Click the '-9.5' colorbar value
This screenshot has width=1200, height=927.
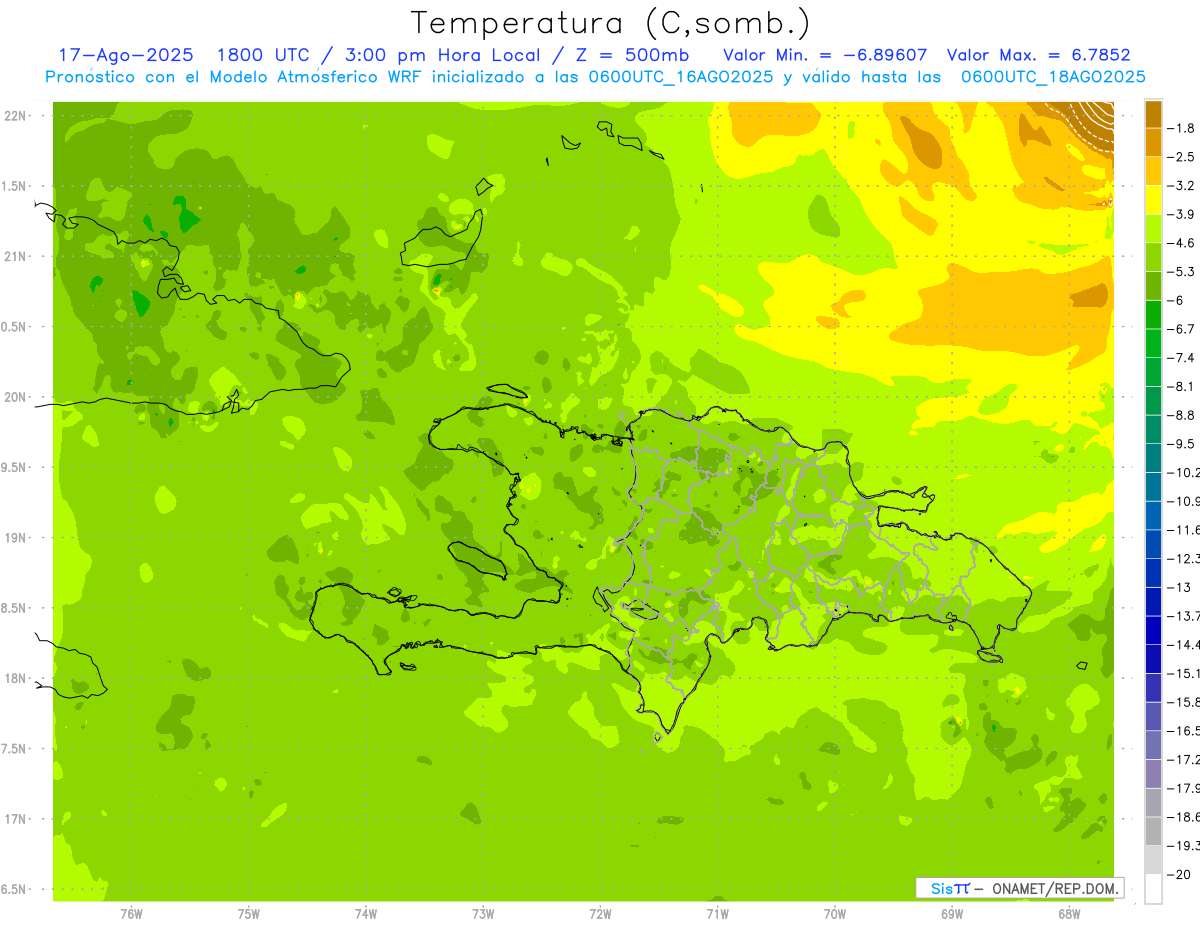coord(1182,444)
